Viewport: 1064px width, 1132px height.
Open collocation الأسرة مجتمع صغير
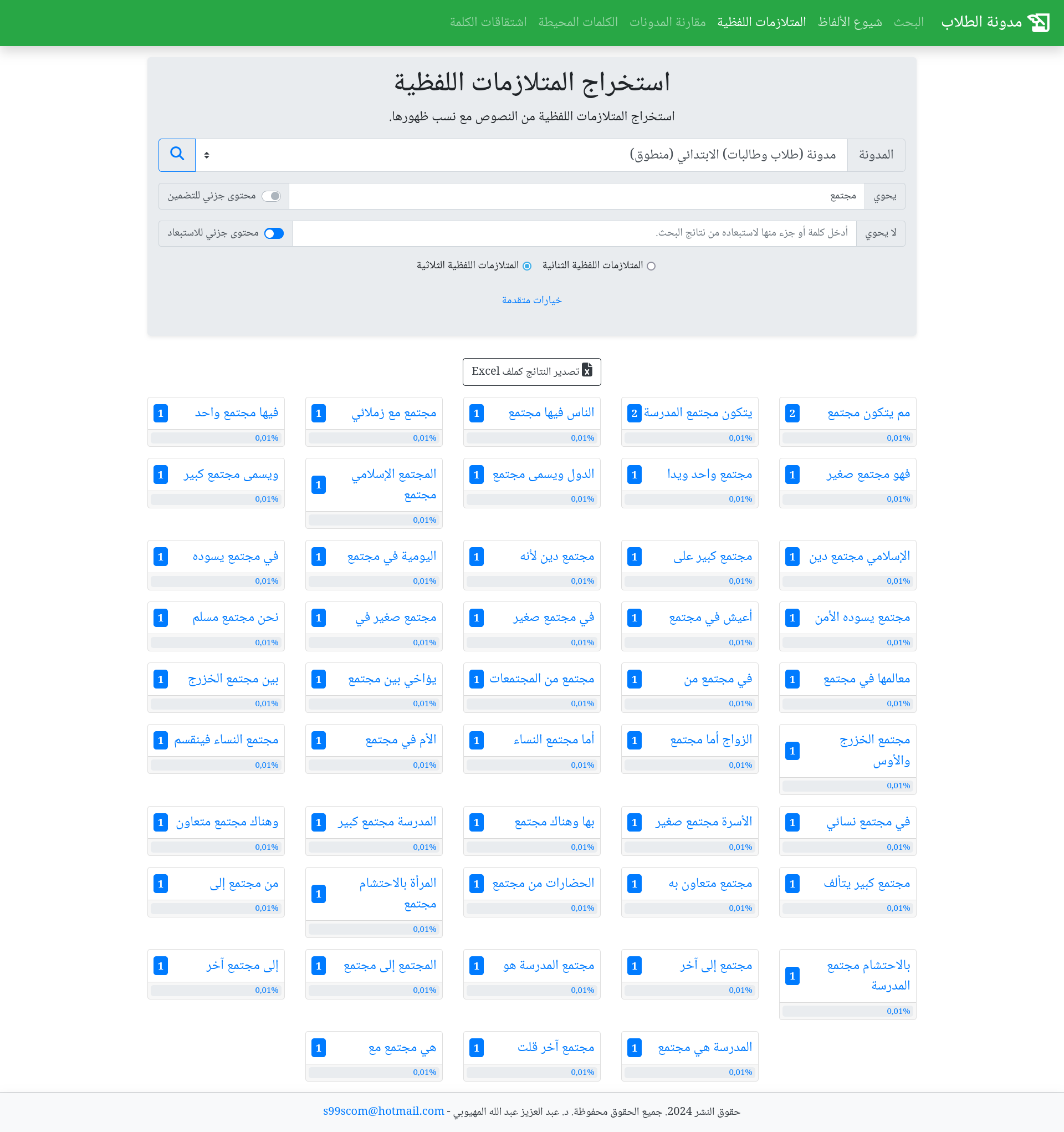pyautogui.click(x=704, y=822)
